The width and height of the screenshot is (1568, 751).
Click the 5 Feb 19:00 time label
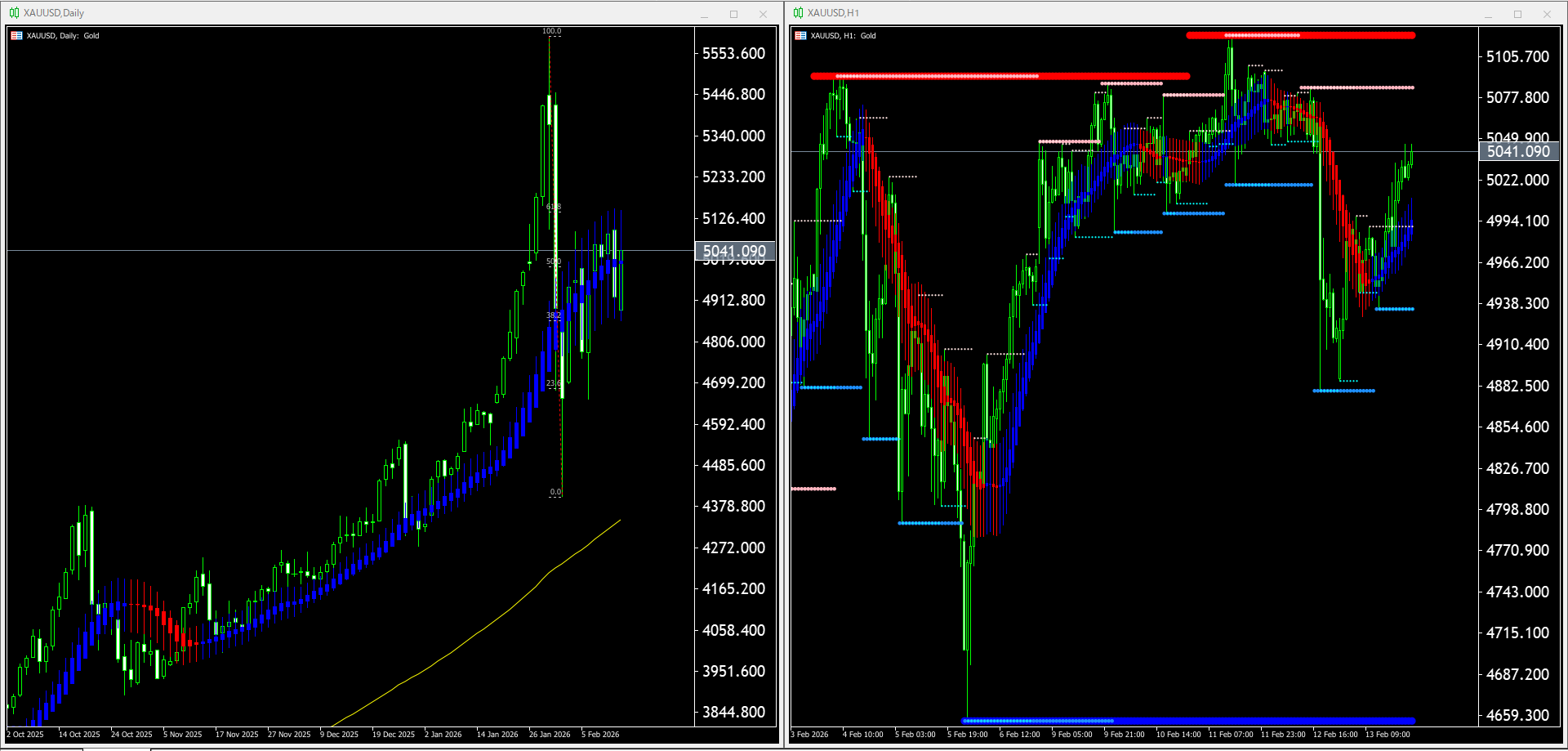point(968,735)
